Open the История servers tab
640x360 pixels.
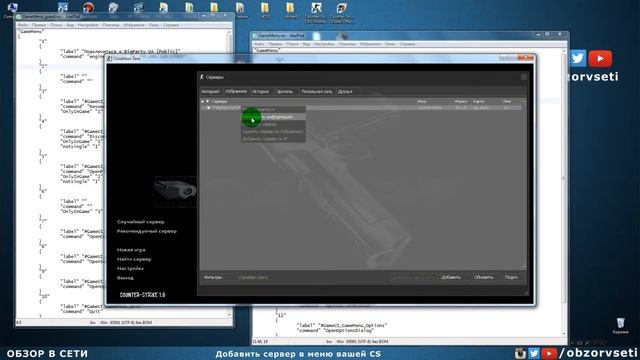coord(260,92)
